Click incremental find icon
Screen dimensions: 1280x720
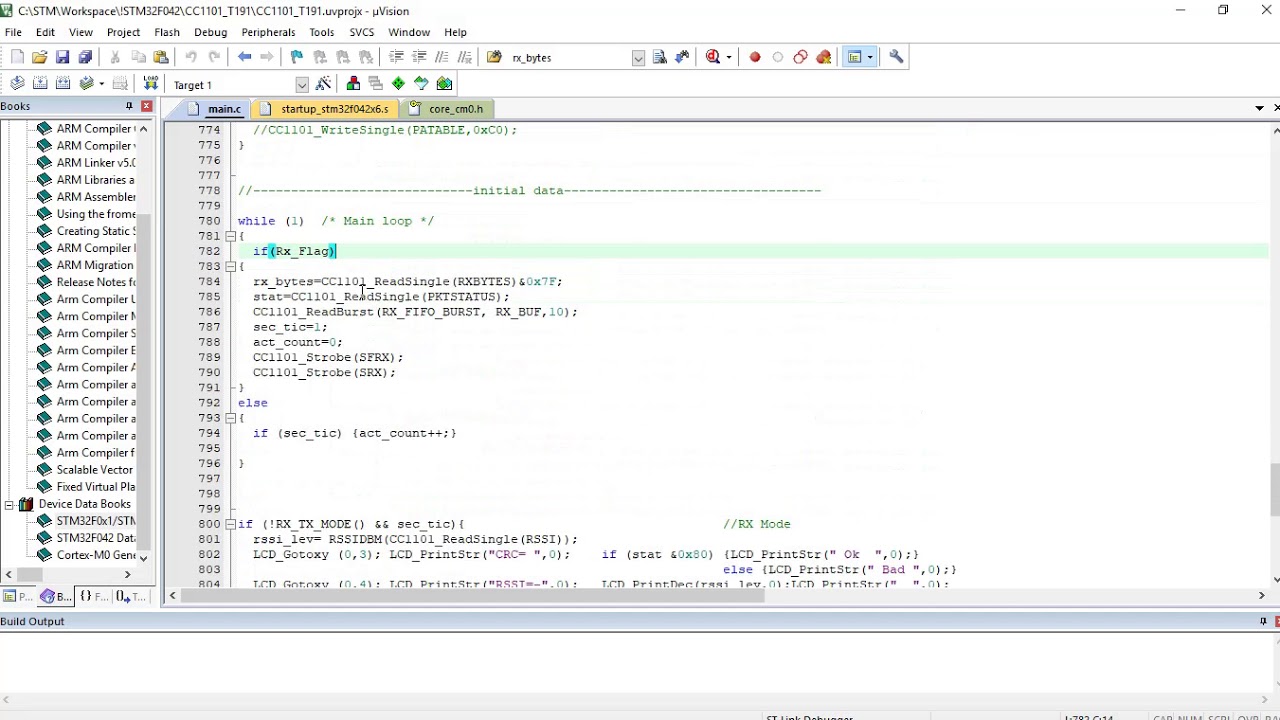pyautogui.click(x=683, y=57)
